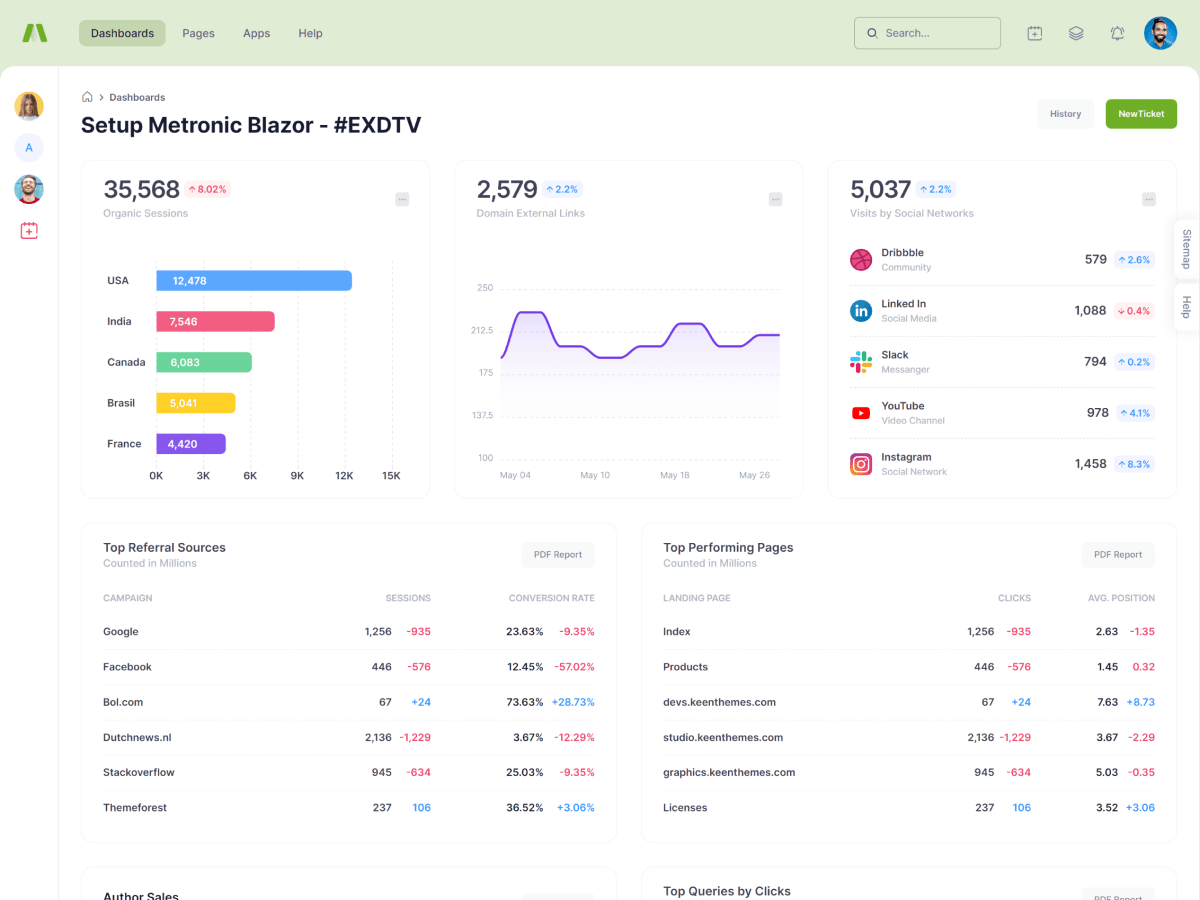Viewport: 1200px width, 900px height.
Task: Click the Instagram logo icon
Action: tap(861, 464)
